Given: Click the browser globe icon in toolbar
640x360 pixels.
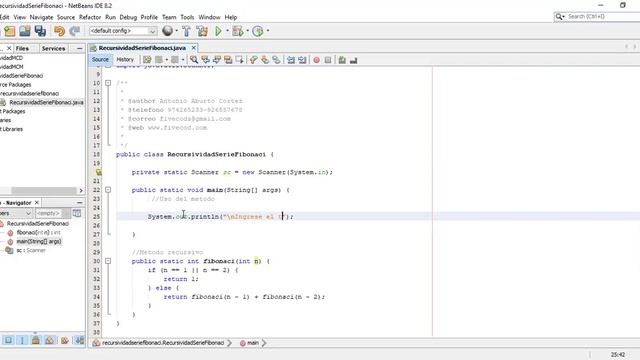Looking at the screenshot, I should coord(167,31).
